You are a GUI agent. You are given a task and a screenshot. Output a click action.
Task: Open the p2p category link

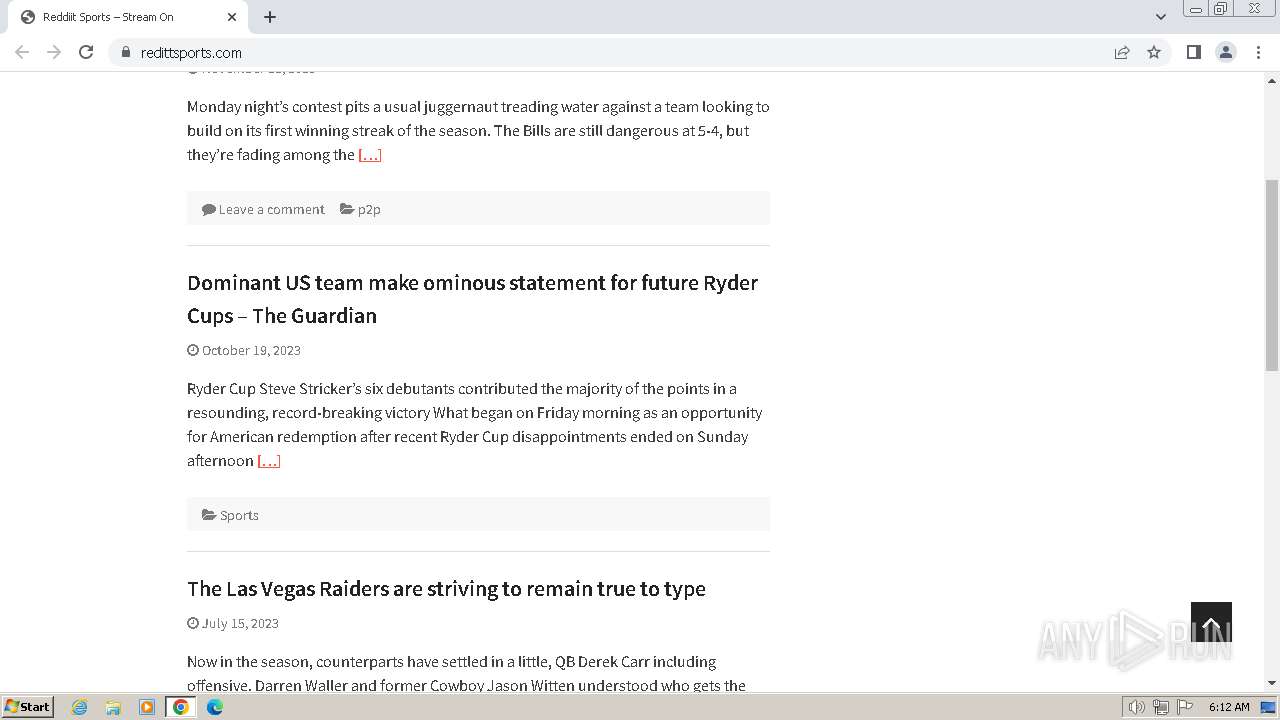pos(369,209)
